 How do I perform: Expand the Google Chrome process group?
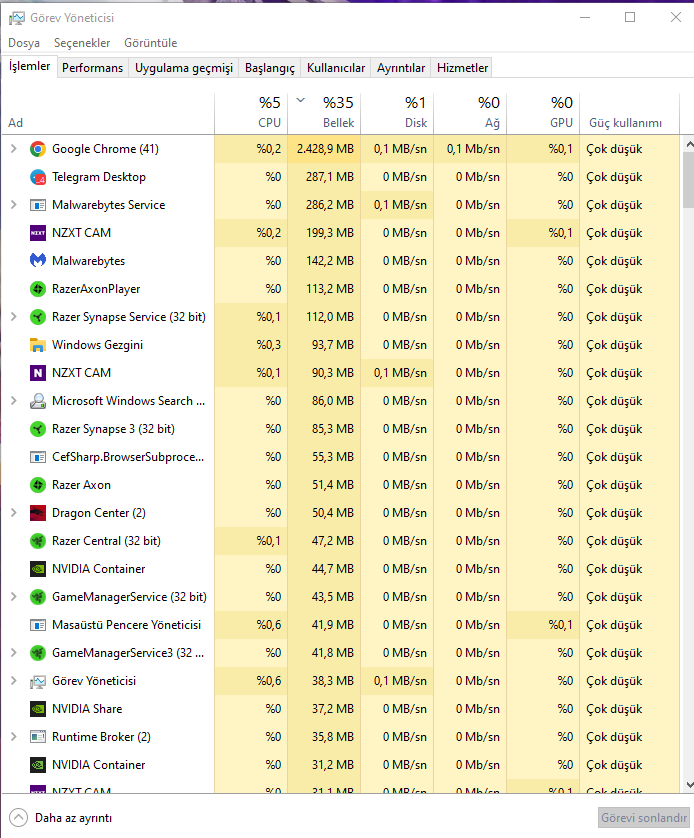[x=13, y=149]
